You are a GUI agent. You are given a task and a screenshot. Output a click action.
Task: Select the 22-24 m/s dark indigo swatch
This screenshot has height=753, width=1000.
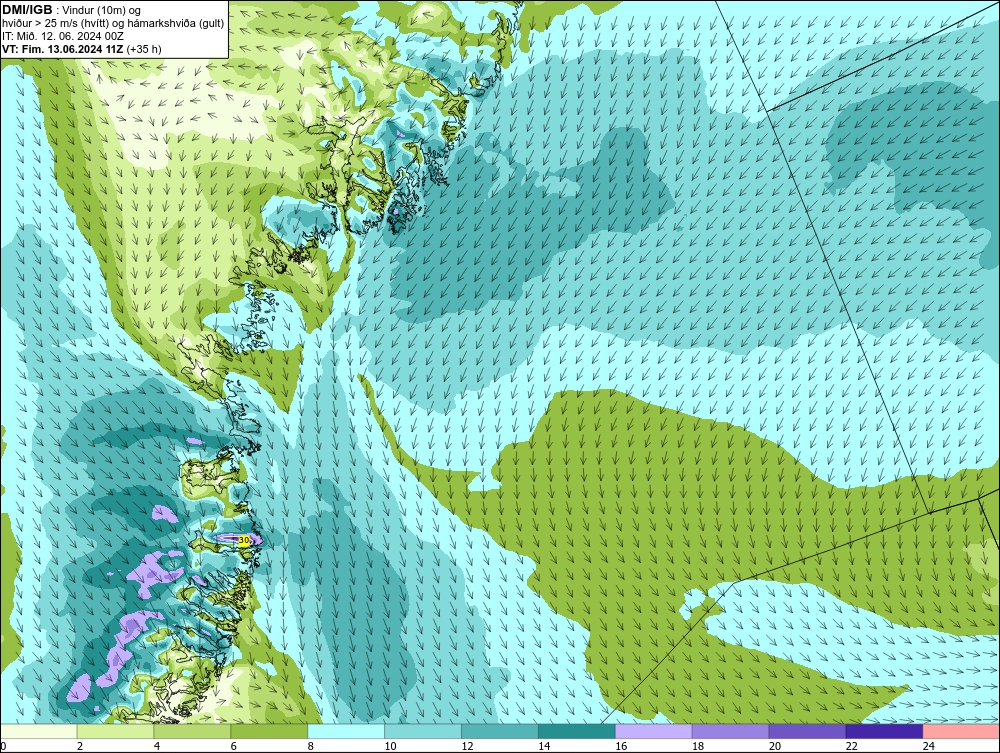click(x=885, y=731)
